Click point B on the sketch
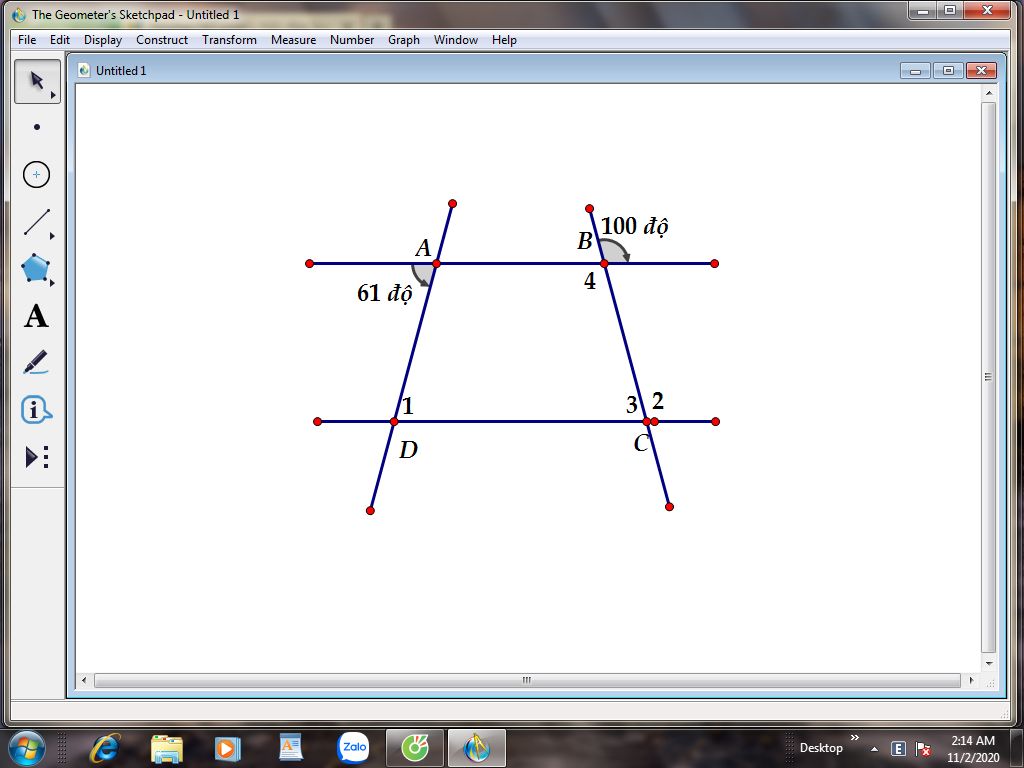The image size is (1024, 768). tap(604, 263)
